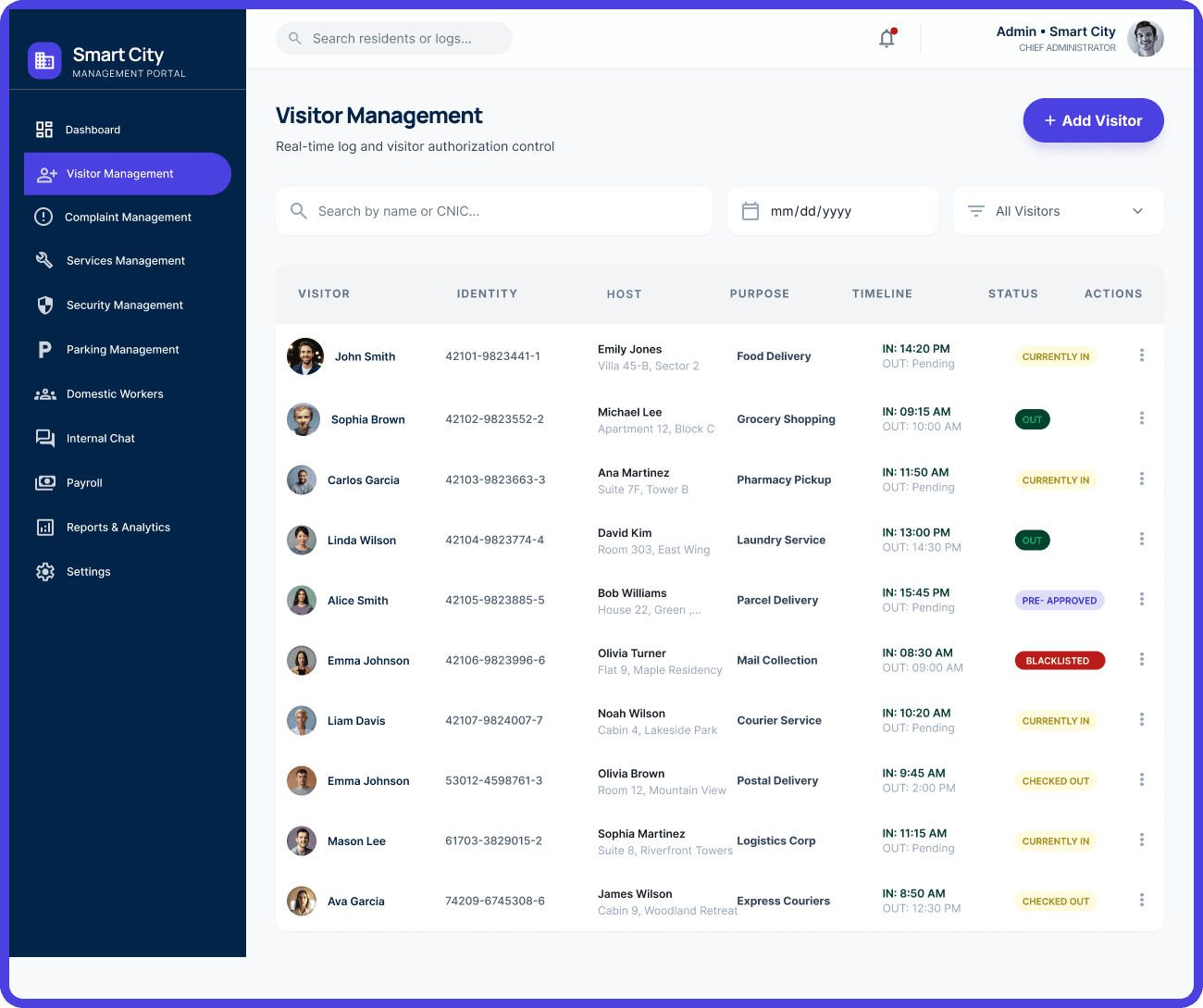Click the STATUS column header

point(1013,293)
